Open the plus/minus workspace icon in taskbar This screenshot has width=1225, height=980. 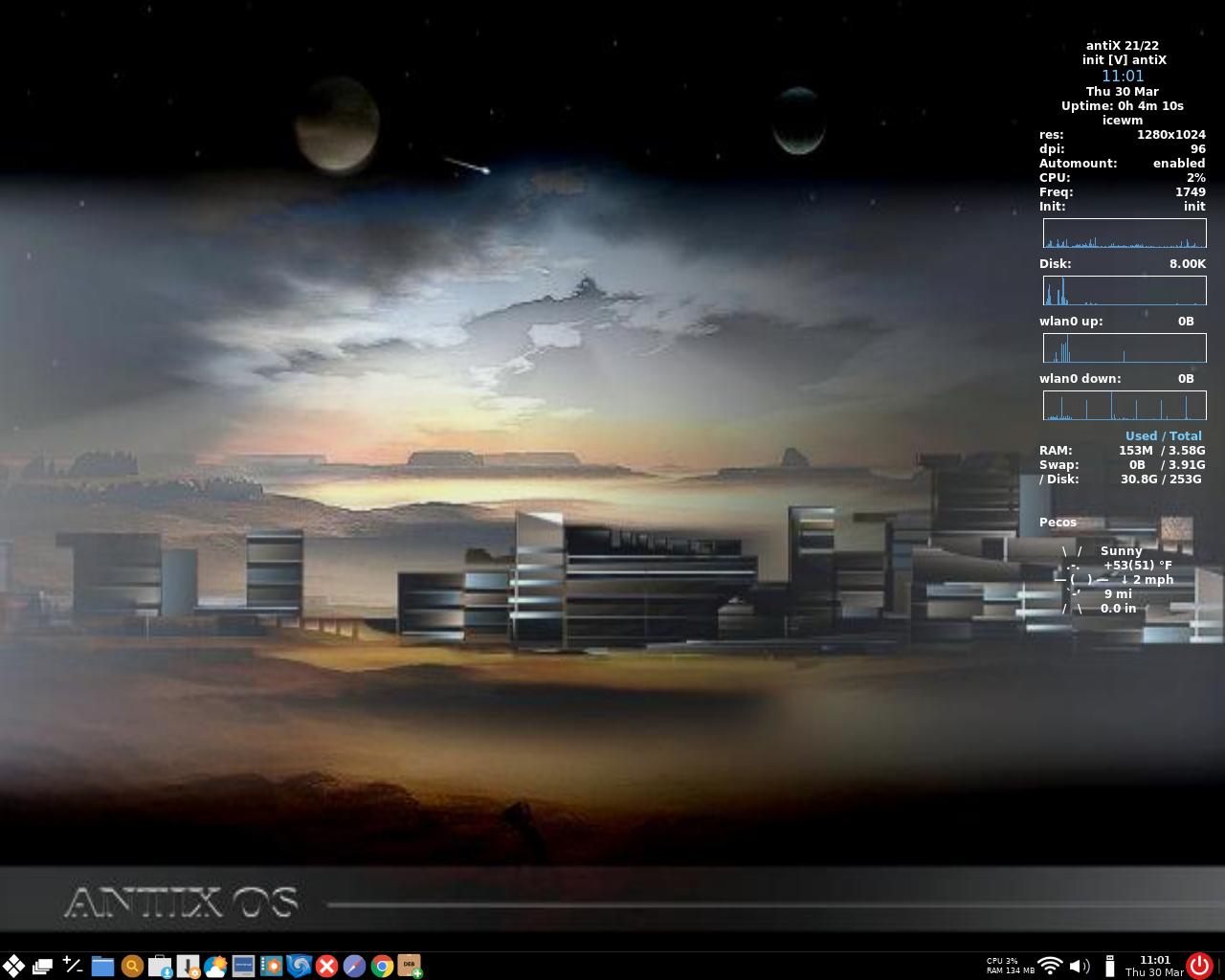click(73, 966)
